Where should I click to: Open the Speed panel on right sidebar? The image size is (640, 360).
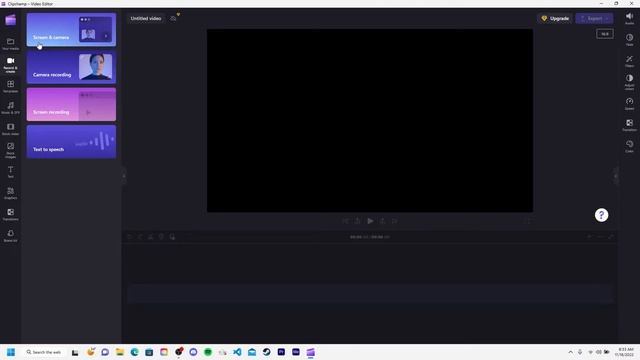pos(629,104)
